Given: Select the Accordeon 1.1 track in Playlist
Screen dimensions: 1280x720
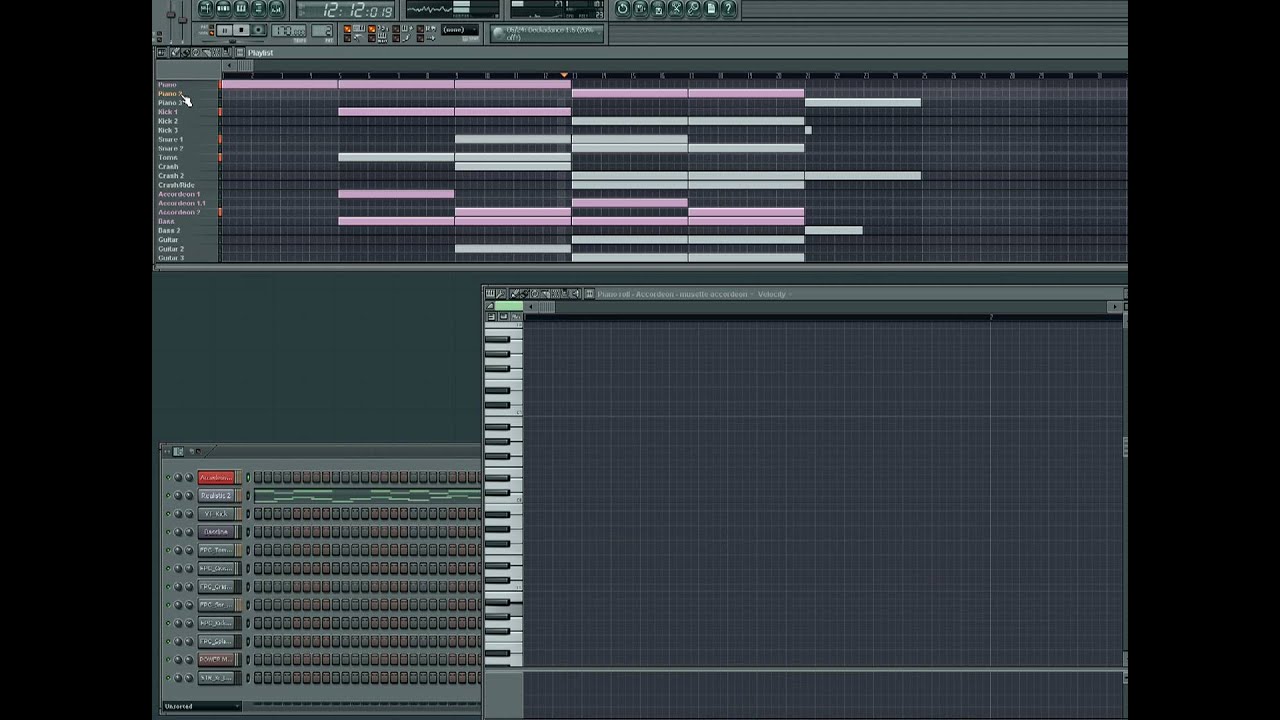Looking at the screenshot, I should click(x=182, y=203).
